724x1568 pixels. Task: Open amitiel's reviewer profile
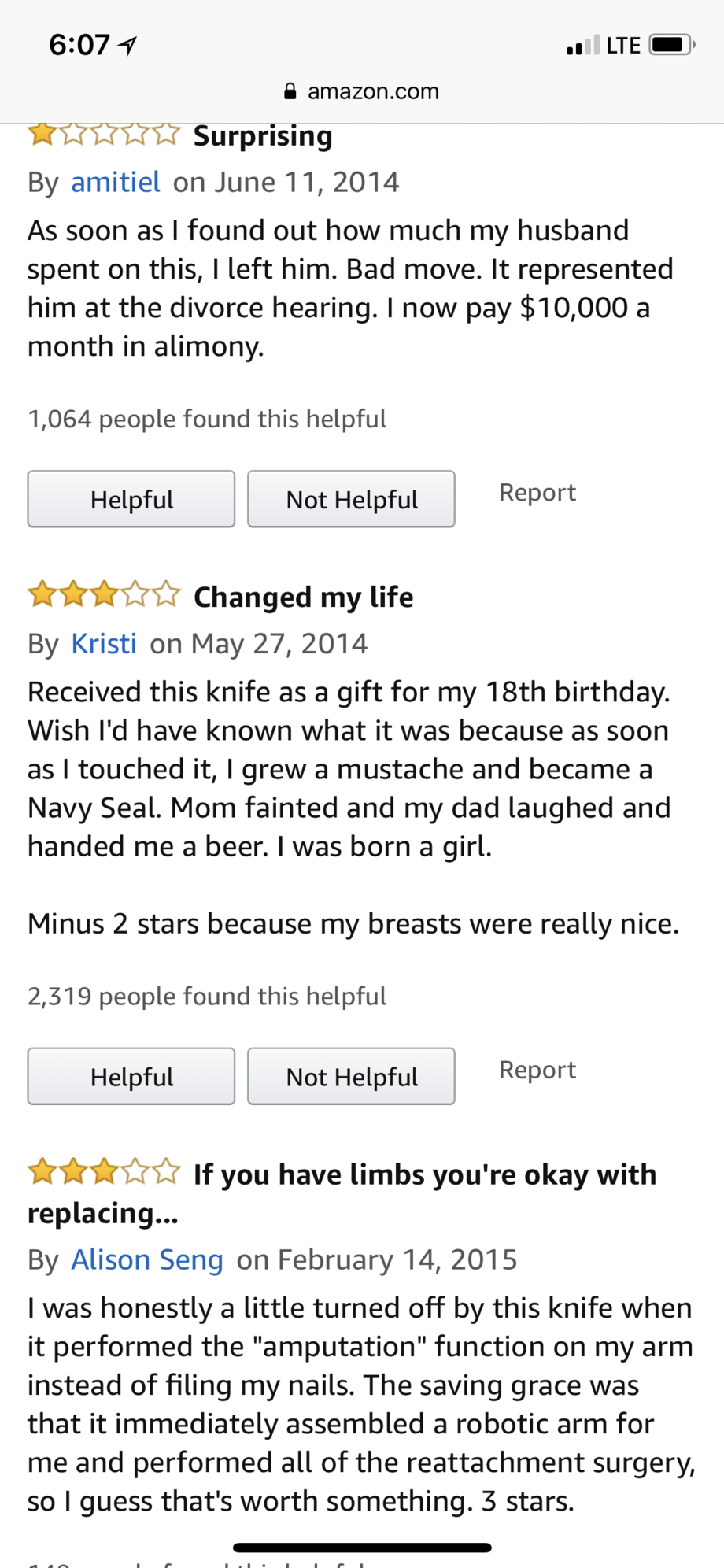coord(116,182)
